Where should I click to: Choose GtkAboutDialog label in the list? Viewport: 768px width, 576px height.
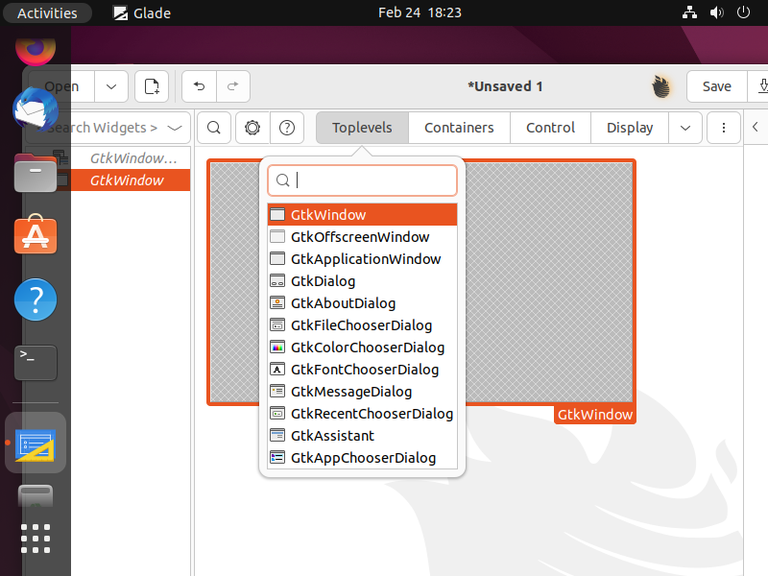pos(343,303)
